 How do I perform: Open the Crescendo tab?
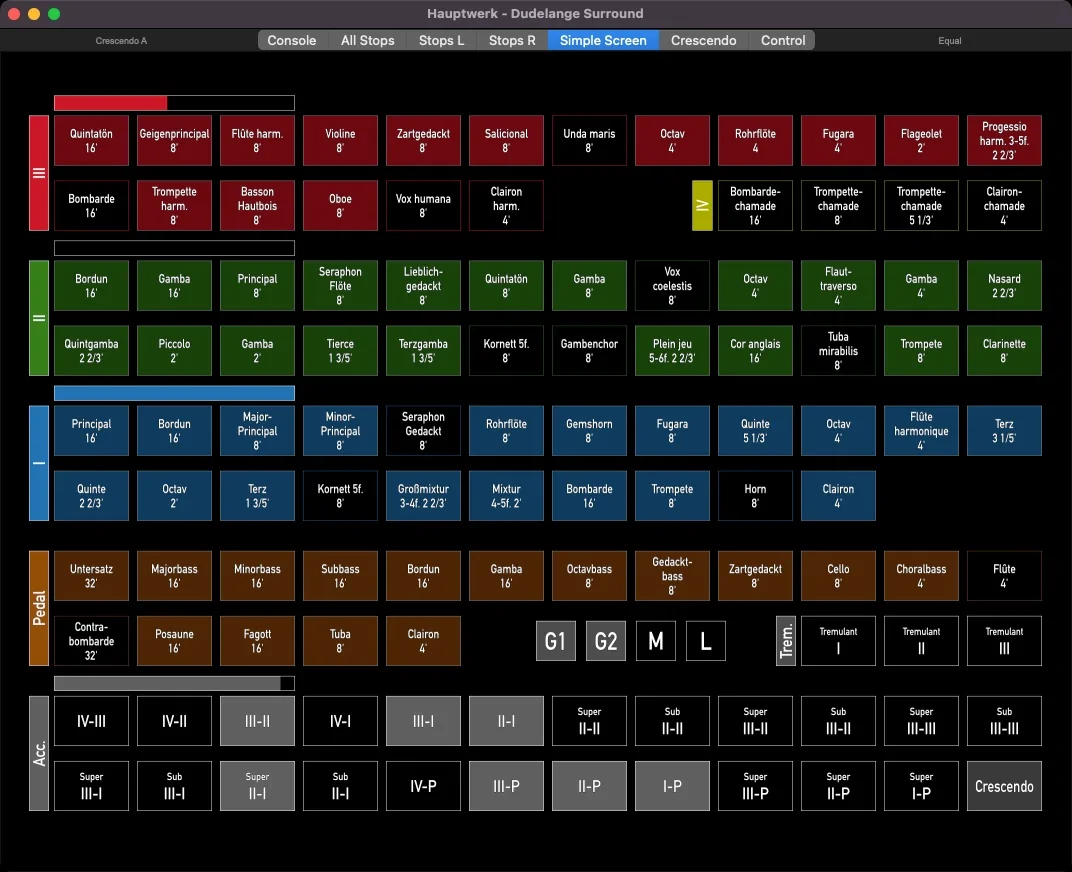[703, 40]
